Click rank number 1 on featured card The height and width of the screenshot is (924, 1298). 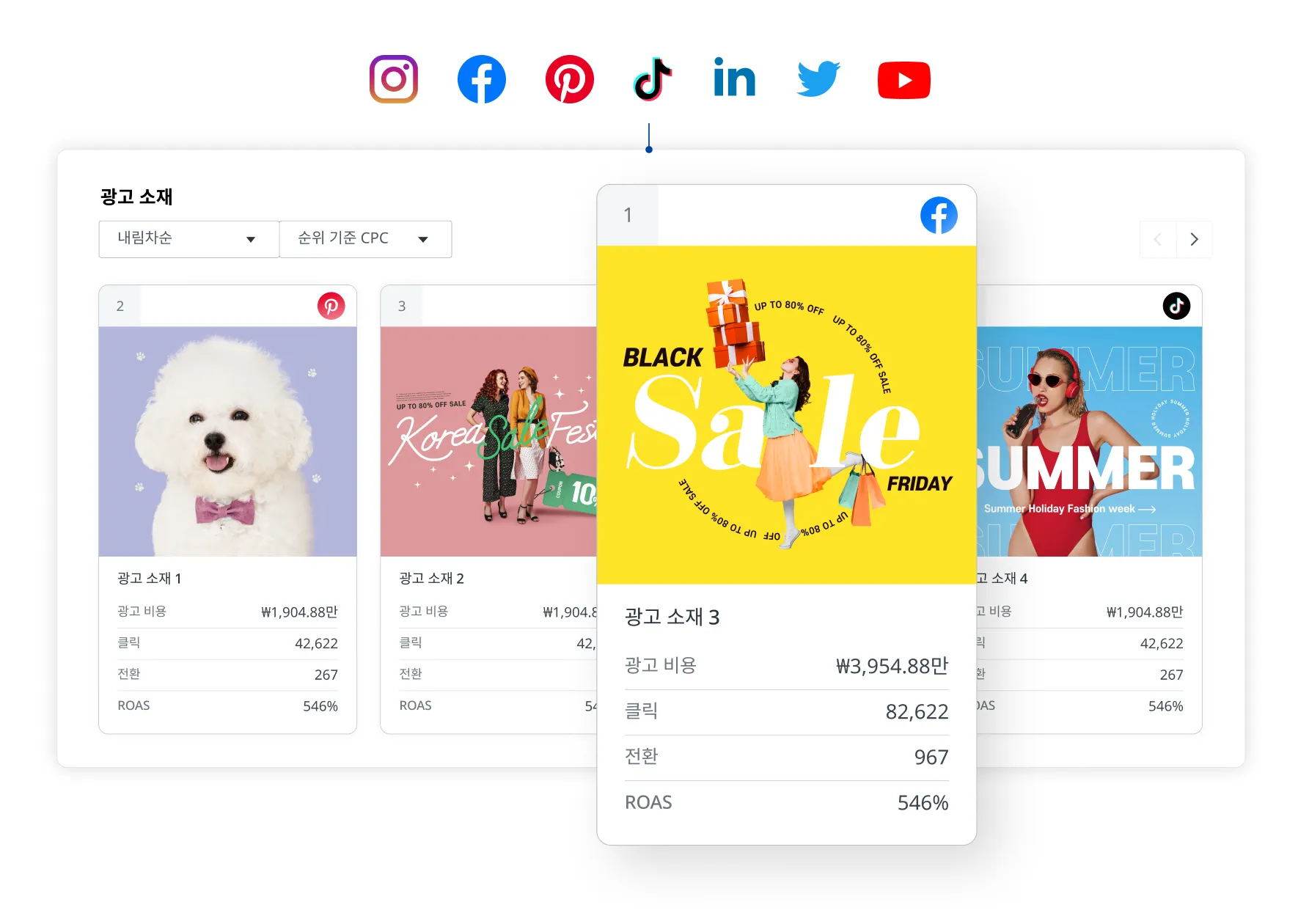pos(628,215)
